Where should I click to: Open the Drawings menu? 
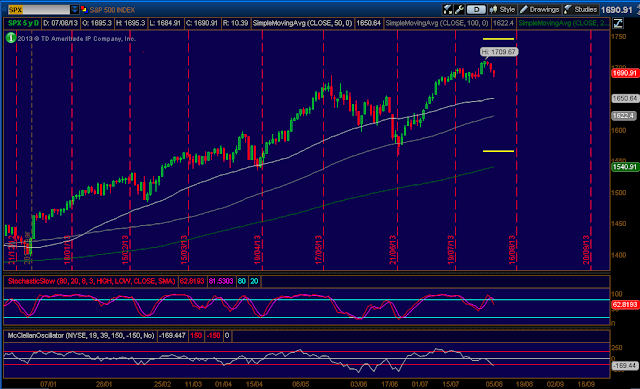point(539,9)
